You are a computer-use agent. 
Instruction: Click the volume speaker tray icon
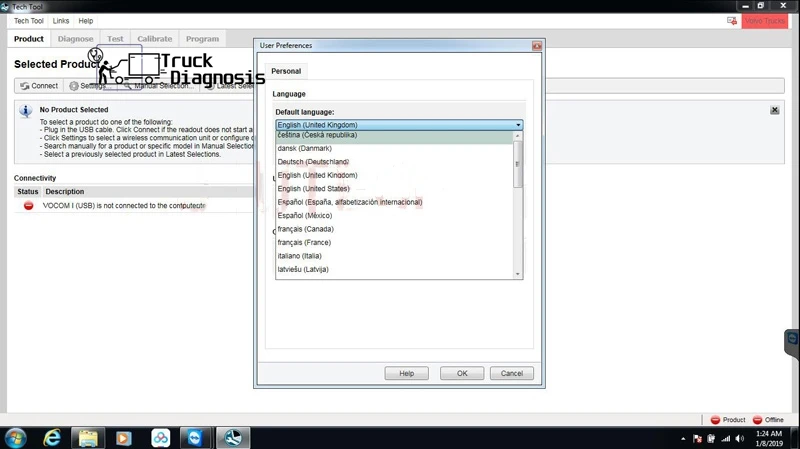pyautogui.click(x=740, y=439)
